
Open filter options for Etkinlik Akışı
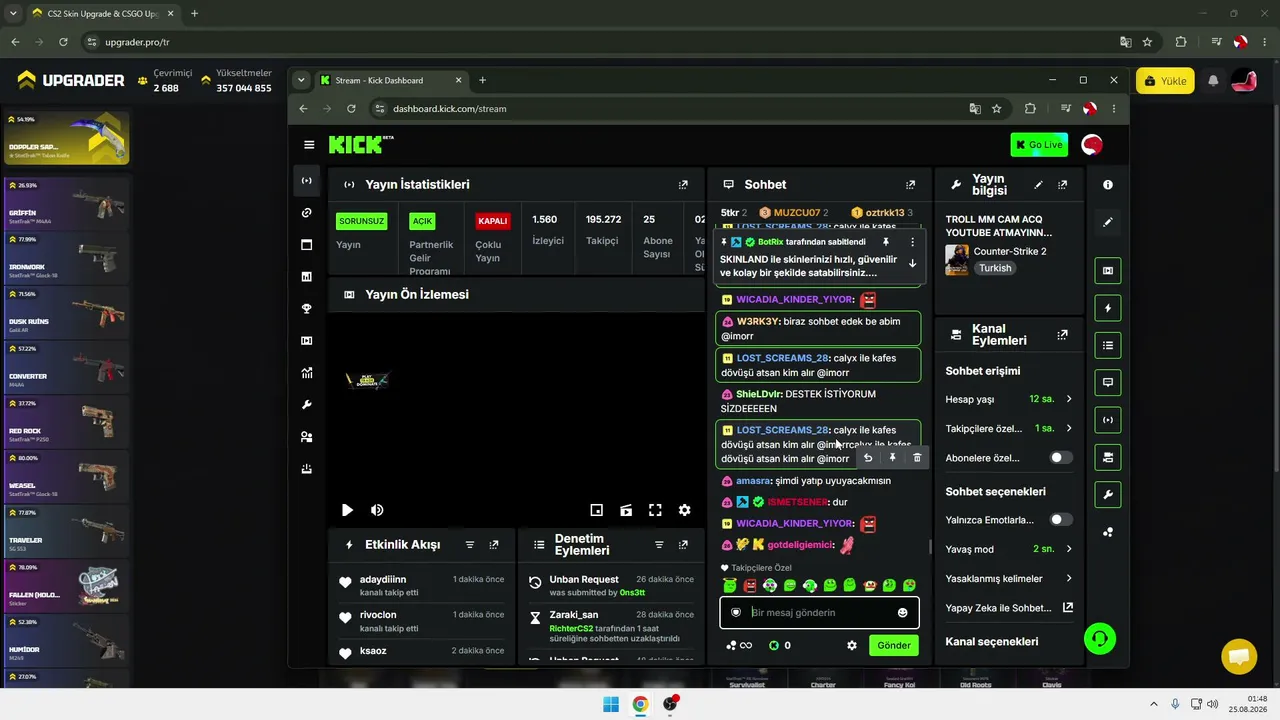470,545
